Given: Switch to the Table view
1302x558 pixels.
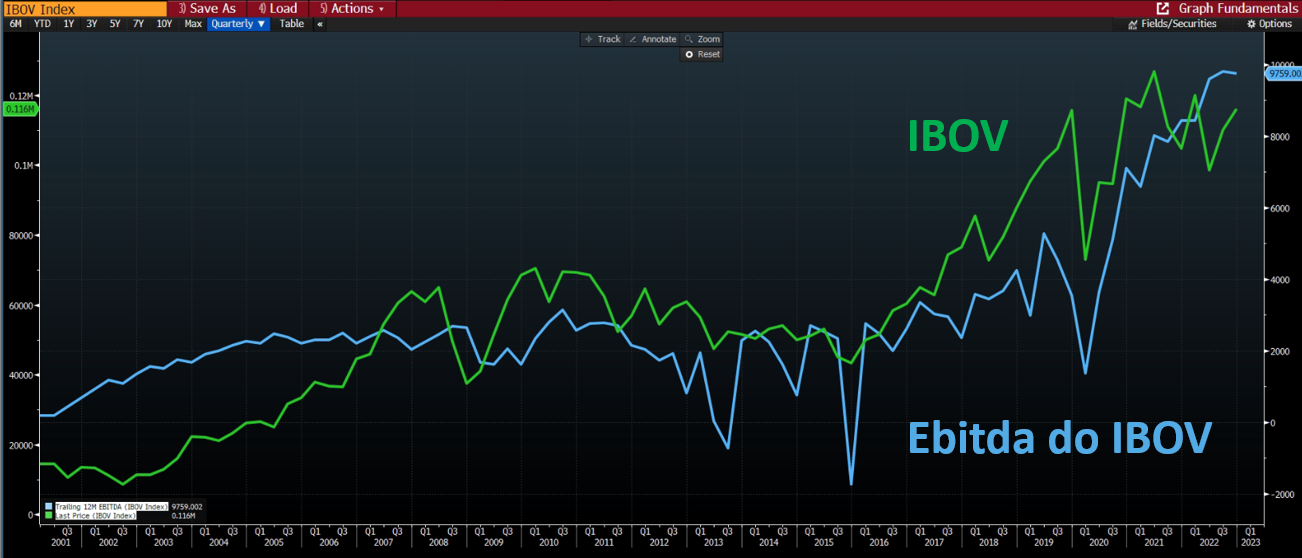Looking at the screenshot, I should click(292, 24).
